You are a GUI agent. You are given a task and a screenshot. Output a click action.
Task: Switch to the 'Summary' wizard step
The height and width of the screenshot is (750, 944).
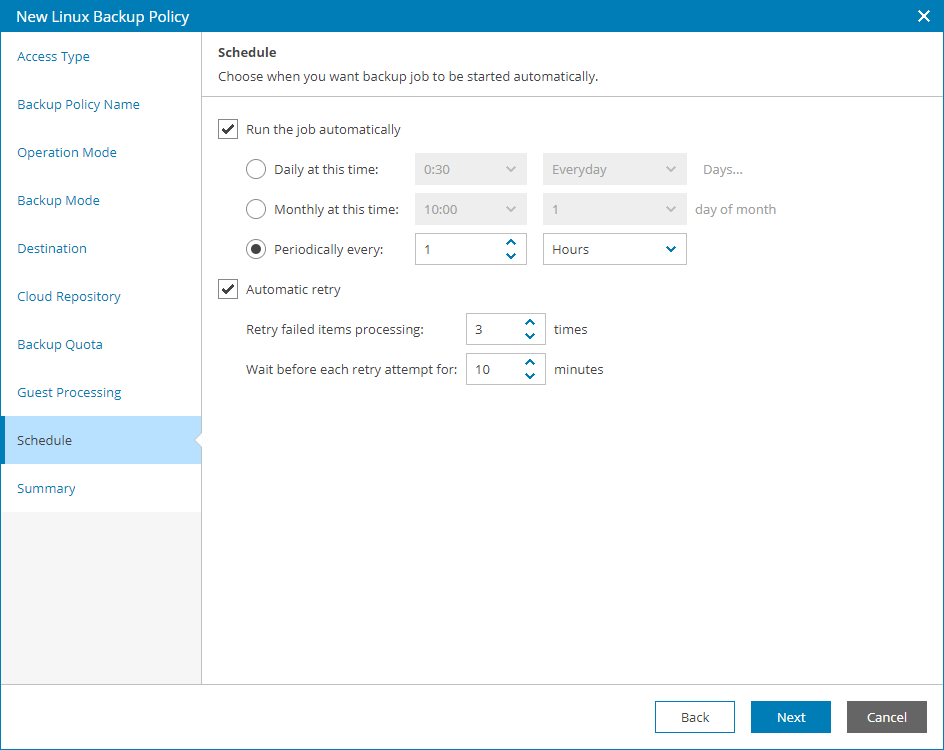(x=46, y=488)
